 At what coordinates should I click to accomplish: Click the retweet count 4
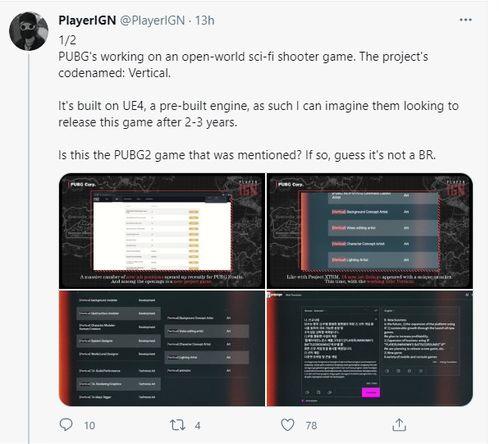click(198, 426)
